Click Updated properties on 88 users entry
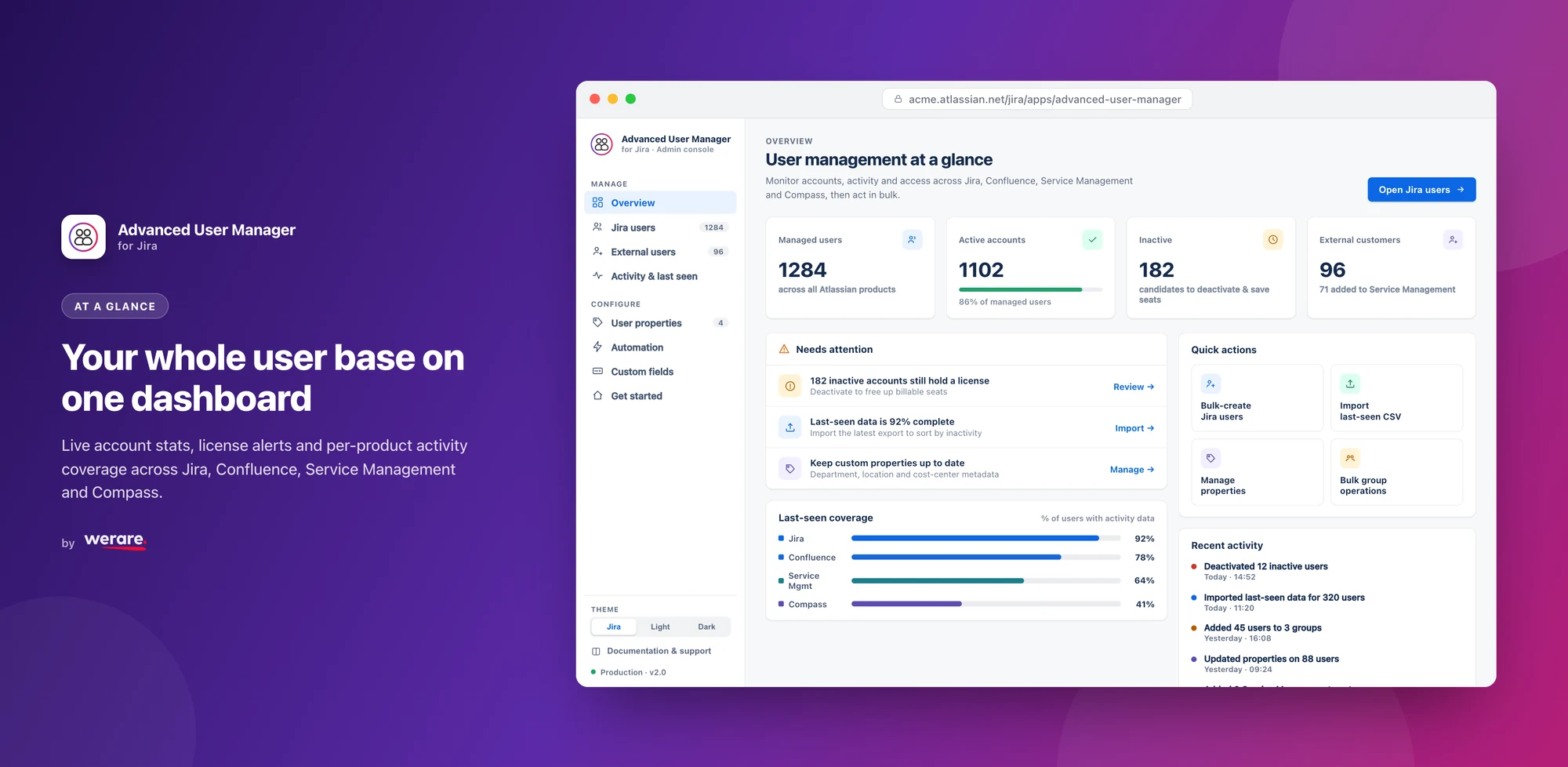The height and width of the screenshot is (767, 1568). click(x=1271, y=663)
